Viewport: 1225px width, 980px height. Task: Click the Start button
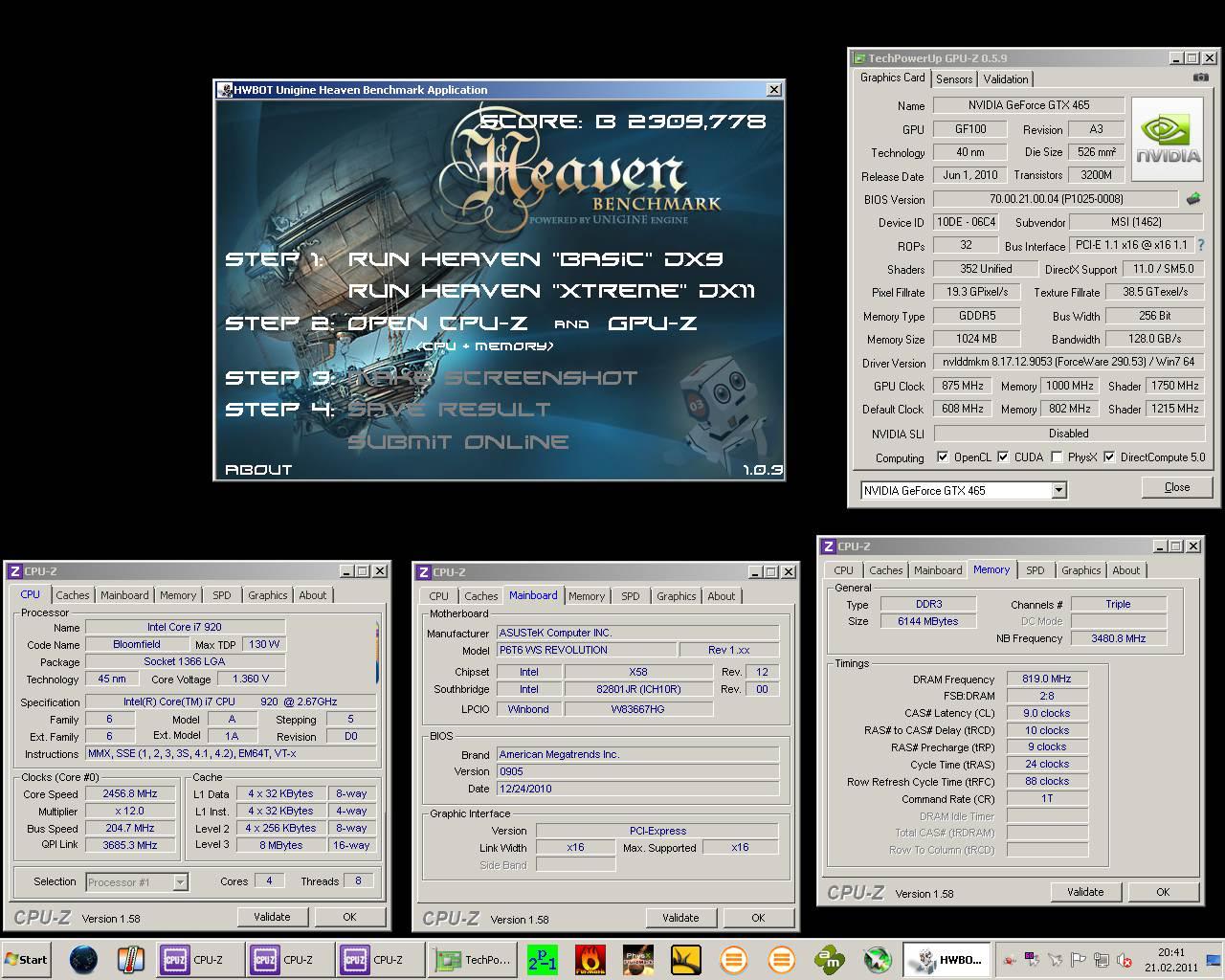[27, 960]
